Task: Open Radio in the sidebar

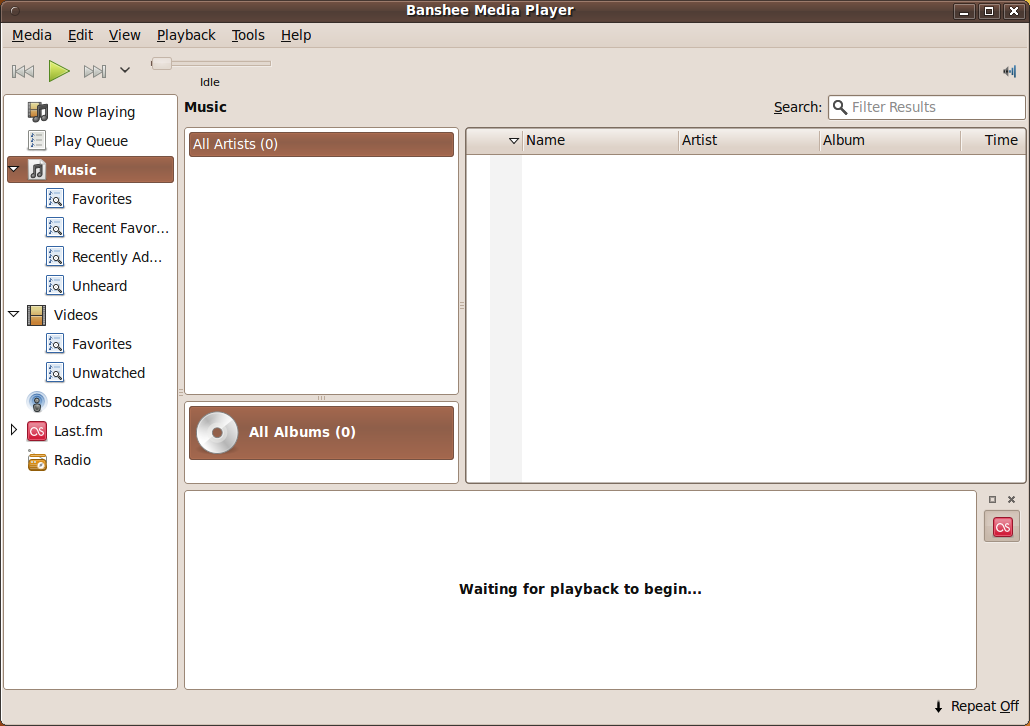Action: 72,460
